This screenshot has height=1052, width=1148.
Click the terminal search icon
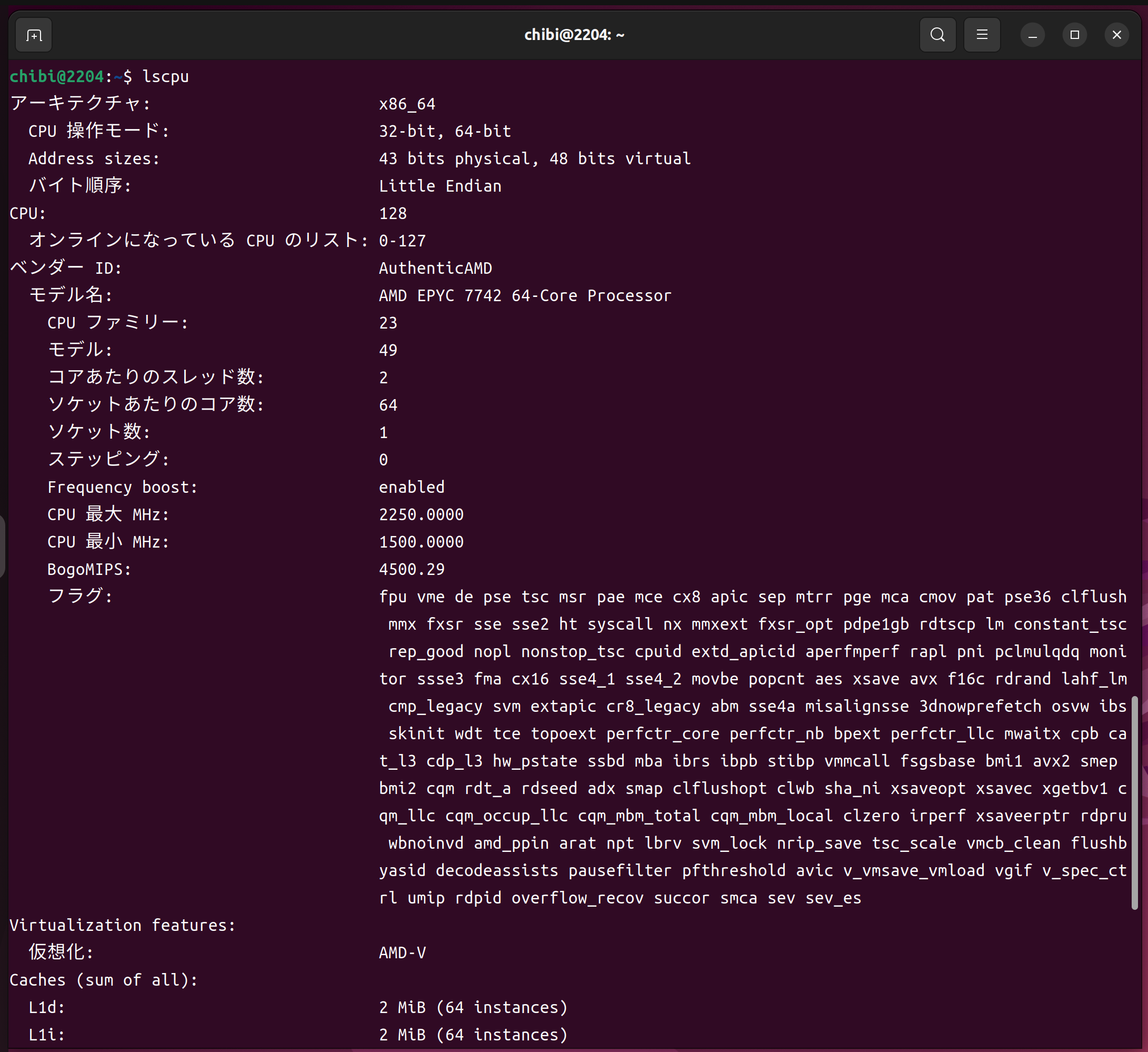pos(937,35)
